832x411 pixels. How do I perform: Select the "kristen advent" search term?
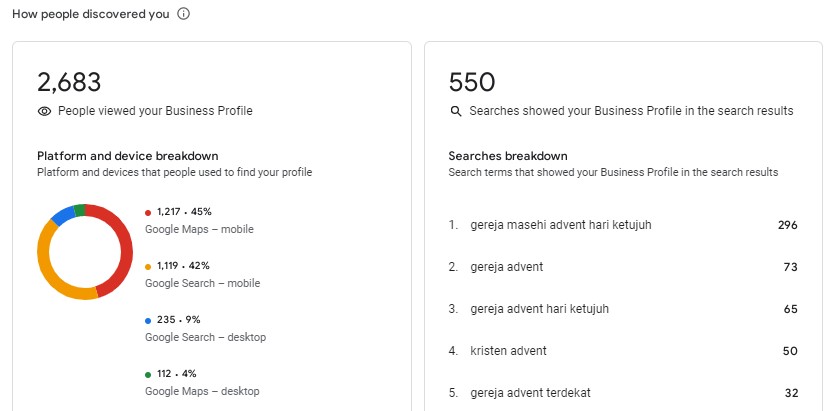[508, 351]
